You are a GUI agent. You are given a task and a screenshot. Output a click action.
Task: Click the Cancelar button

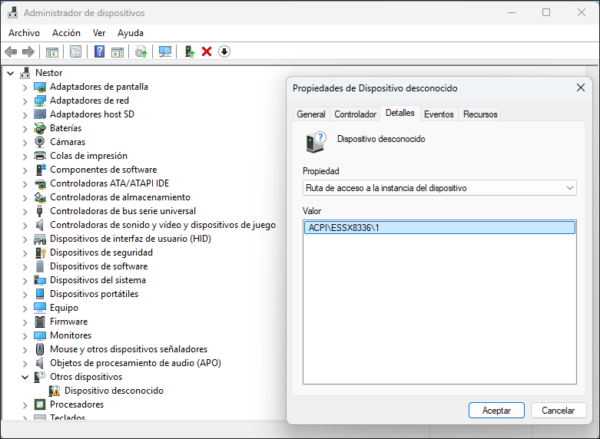pos(558,410)
